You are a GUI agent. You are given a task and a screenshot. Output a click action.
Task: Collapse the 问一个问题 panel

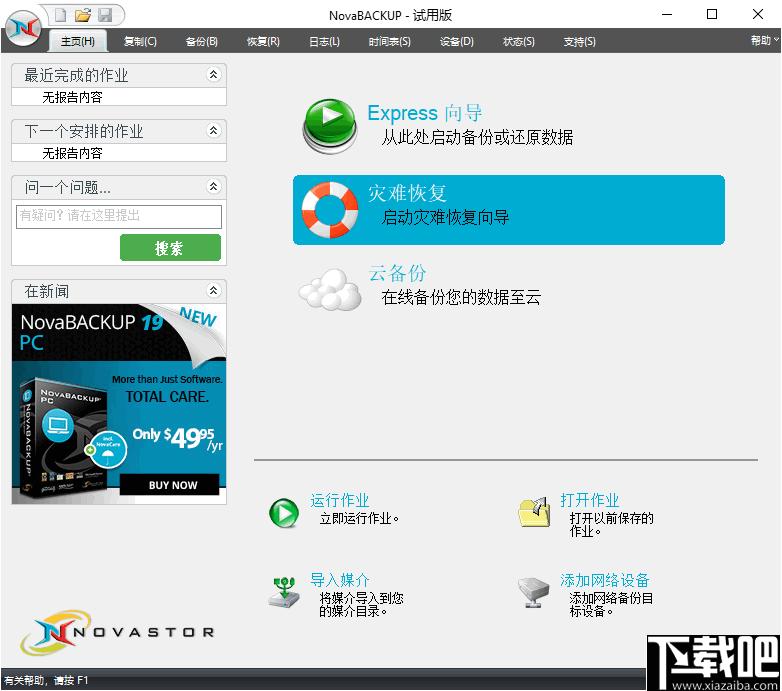(x=213, y=186)
